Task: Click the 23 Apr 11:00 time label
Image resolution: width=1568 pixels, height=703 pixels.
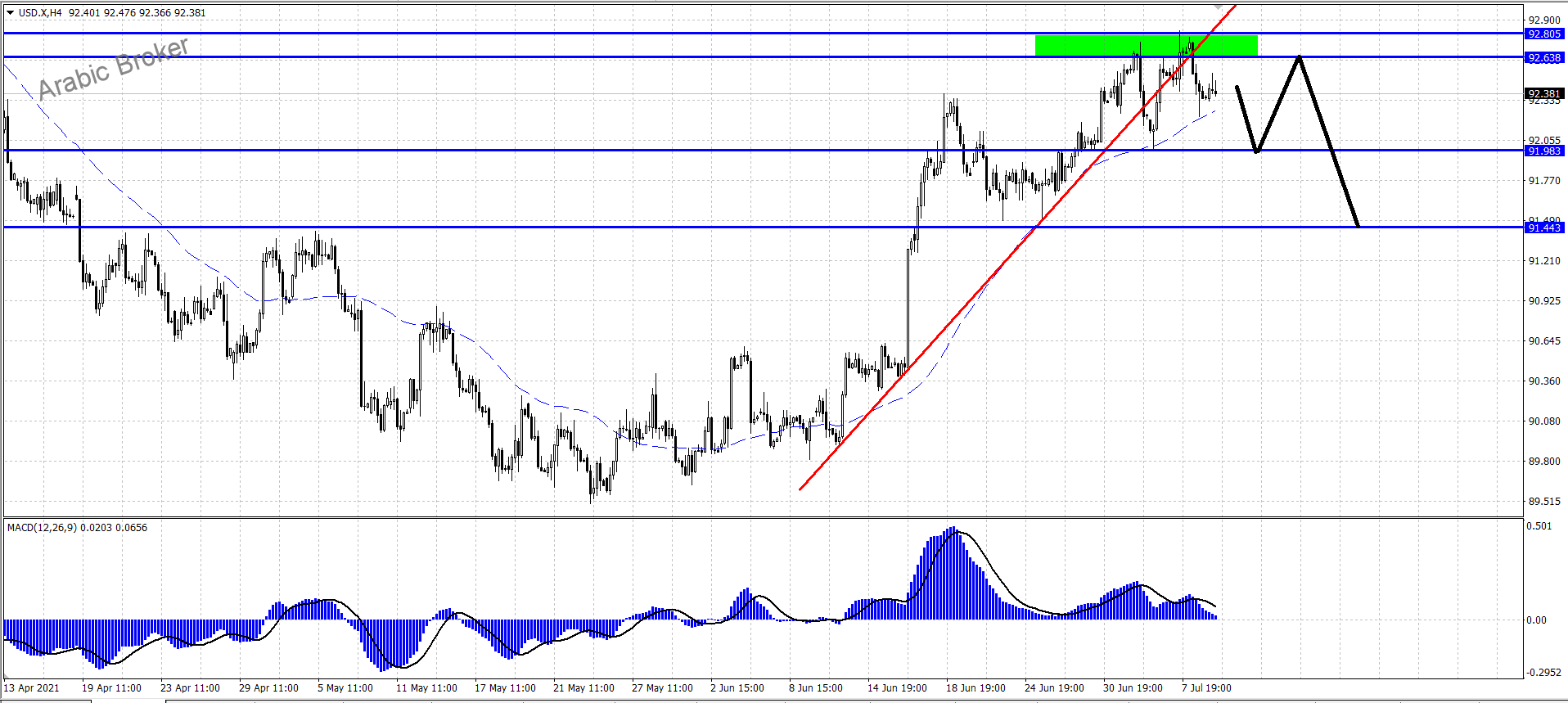Action: pyautogui.click(x=190, y=688)
